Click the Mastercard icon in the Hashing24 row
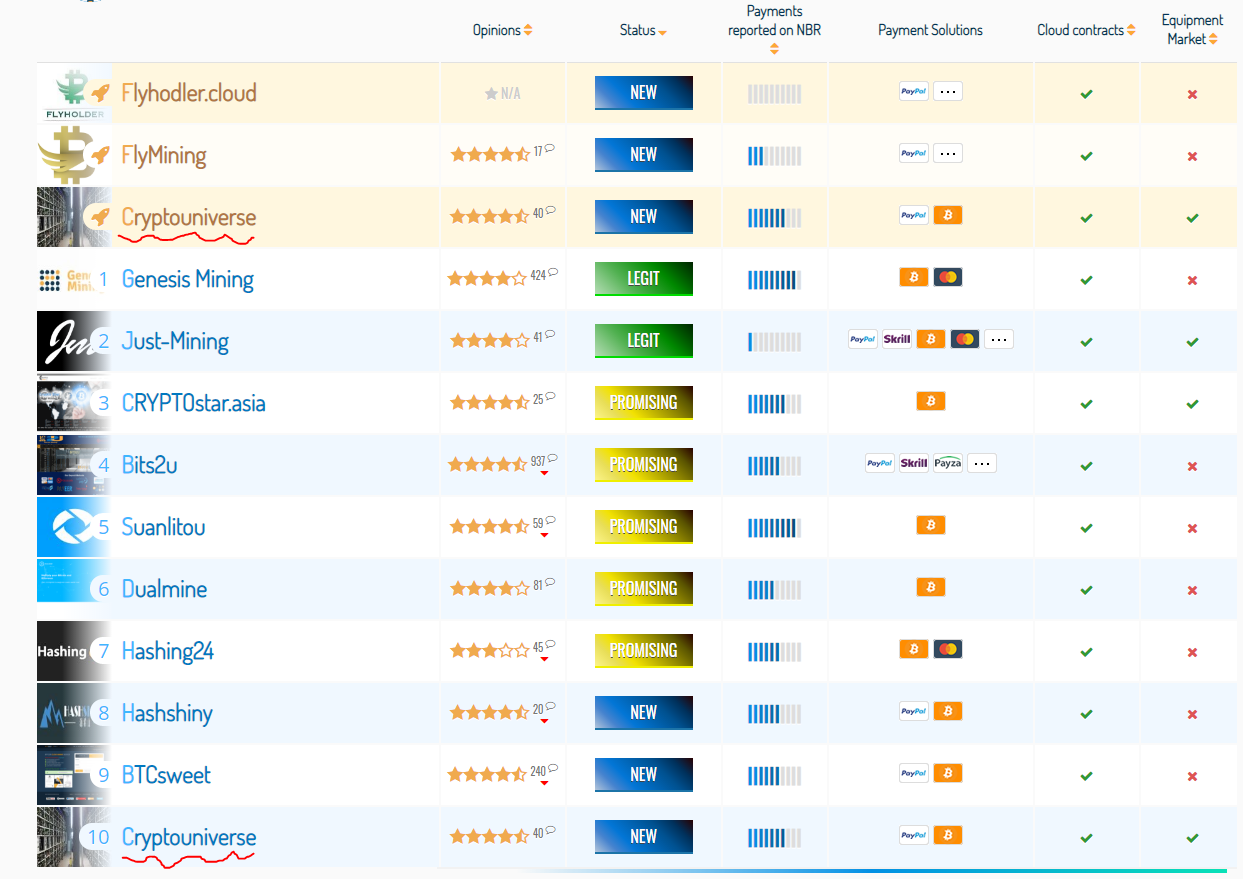The height and width of the screenshot is (879, 1243). tap(948, 649)
